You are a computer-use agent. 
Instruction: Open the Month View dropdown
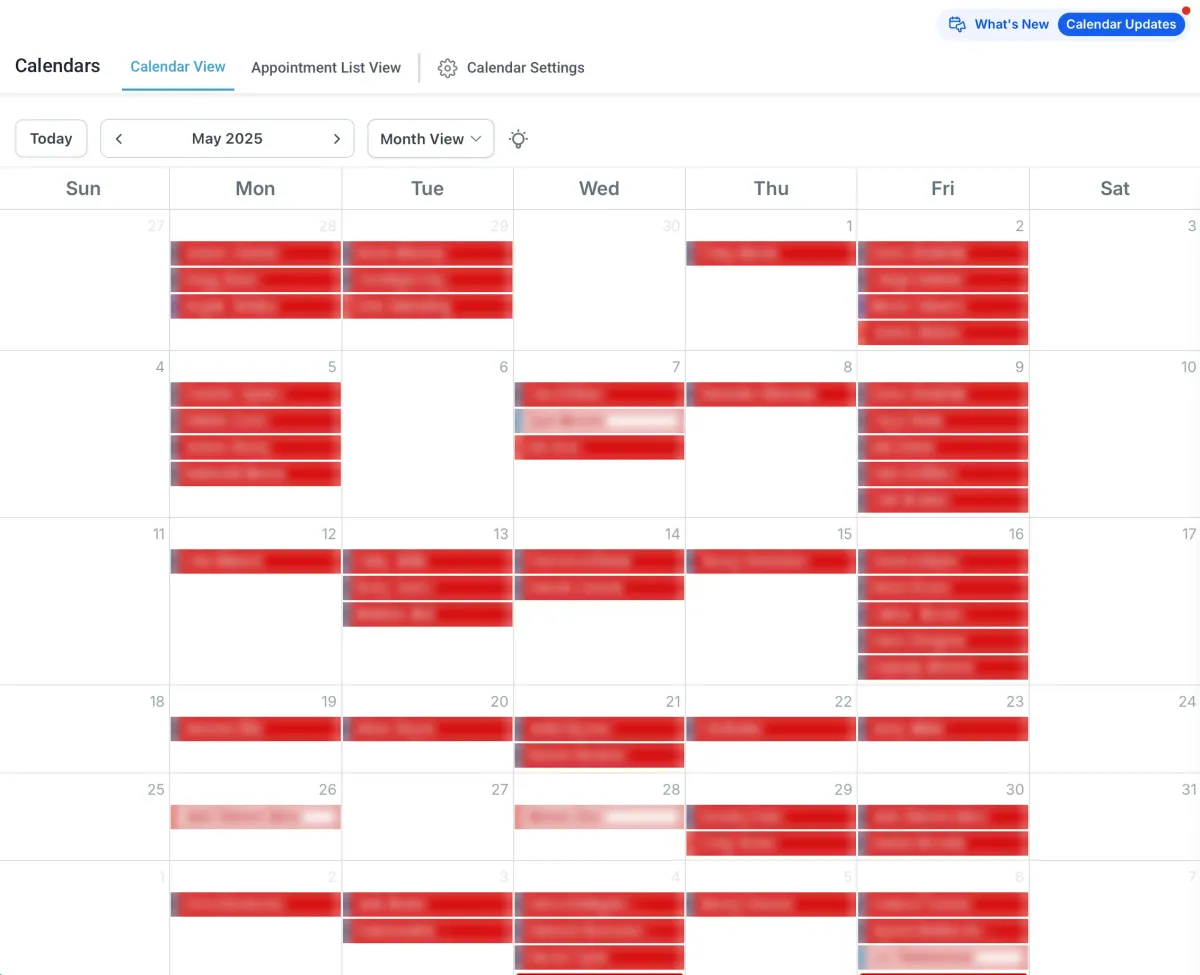coord(431,139)
